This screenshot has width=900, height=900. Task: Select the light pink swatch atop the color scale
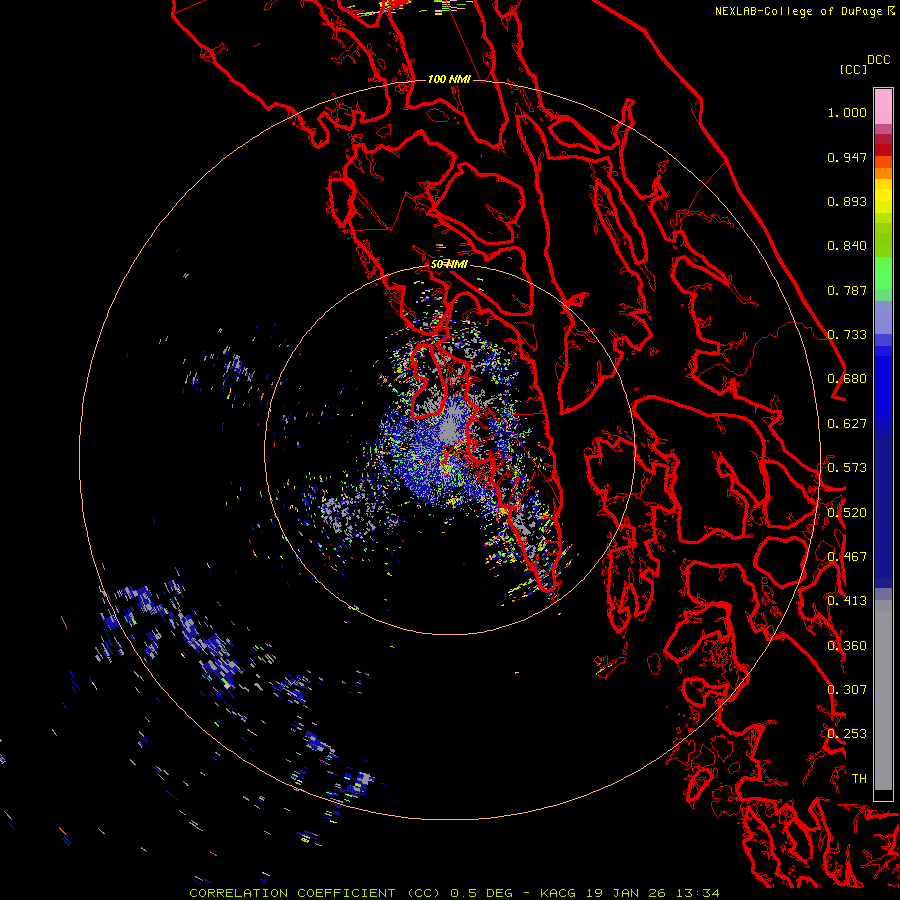(883, 106)
